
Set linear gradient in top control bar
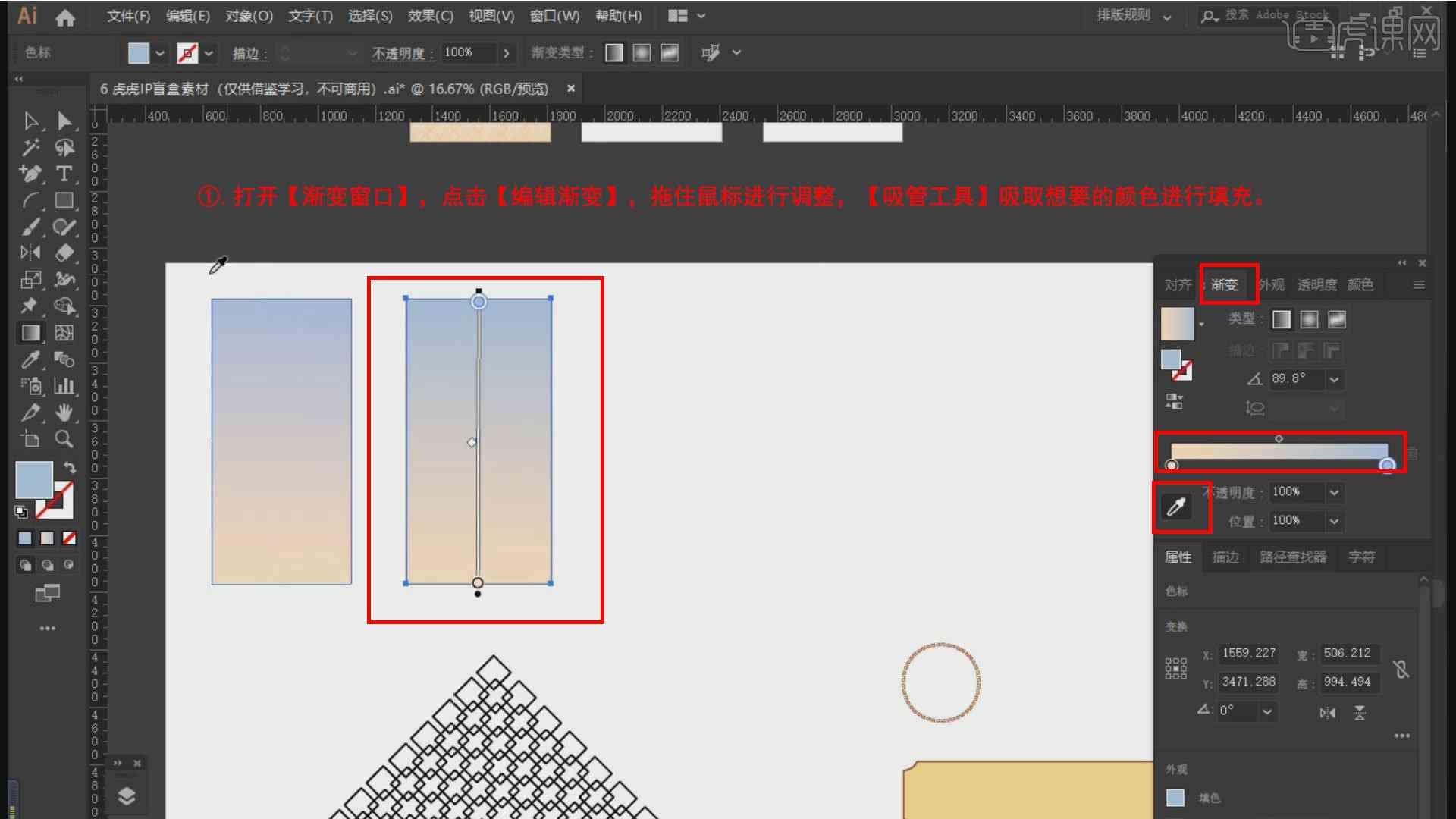(x=614, y=53)
